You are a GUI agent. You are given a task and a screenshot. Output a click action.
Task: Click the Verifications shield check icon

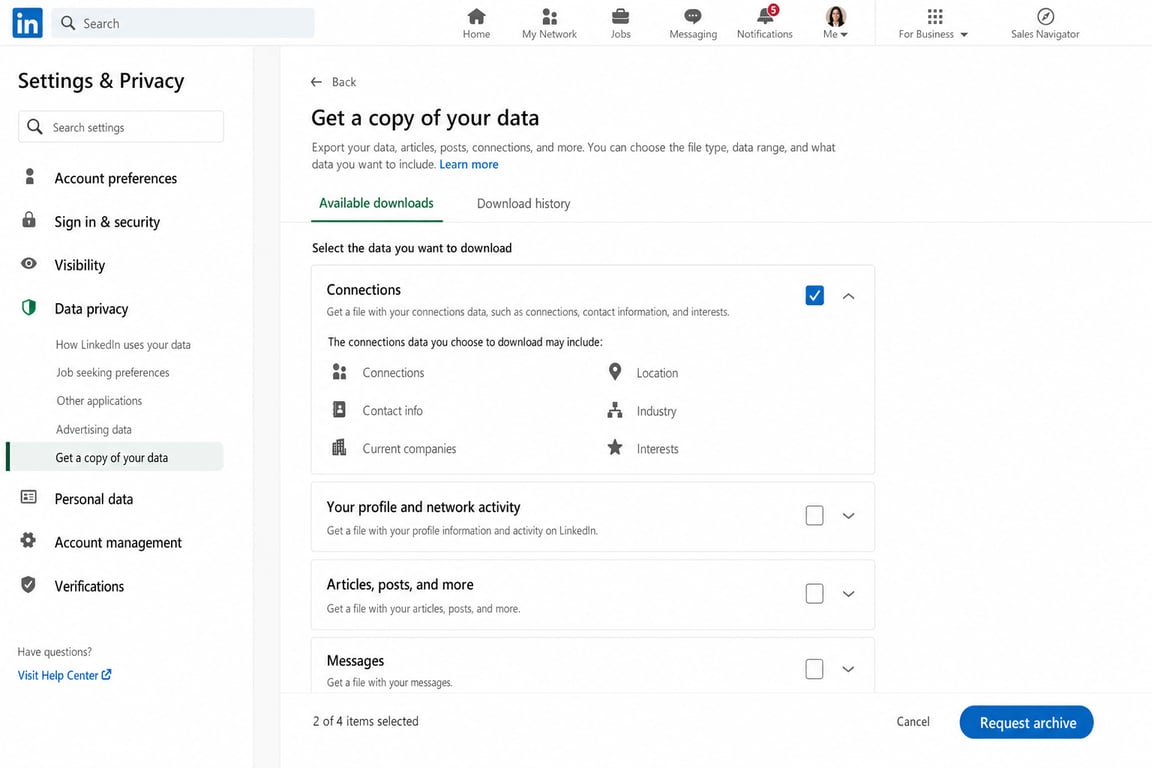28,584
